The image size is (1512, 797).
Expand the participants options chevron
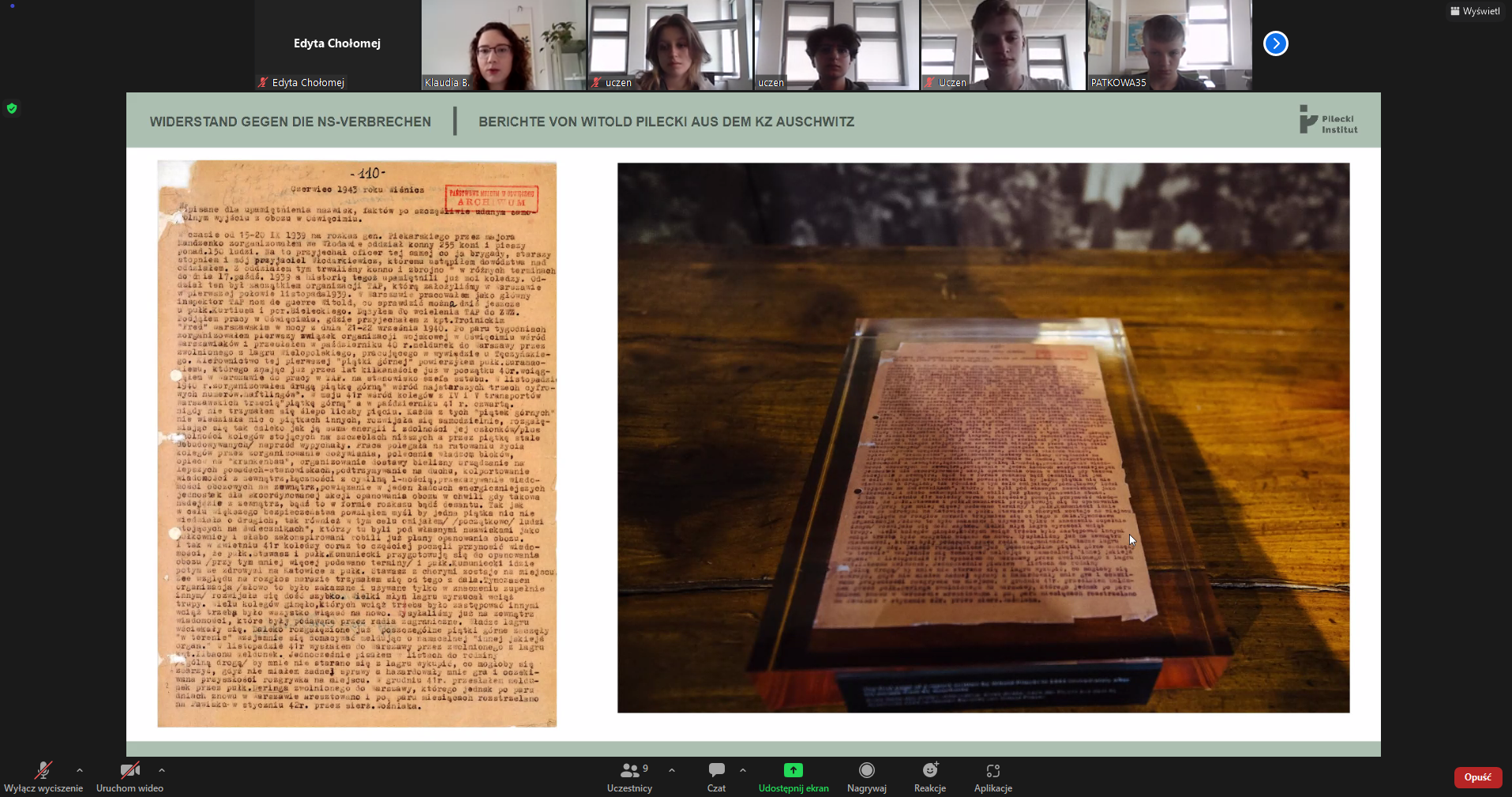click(x=672, y=769)
